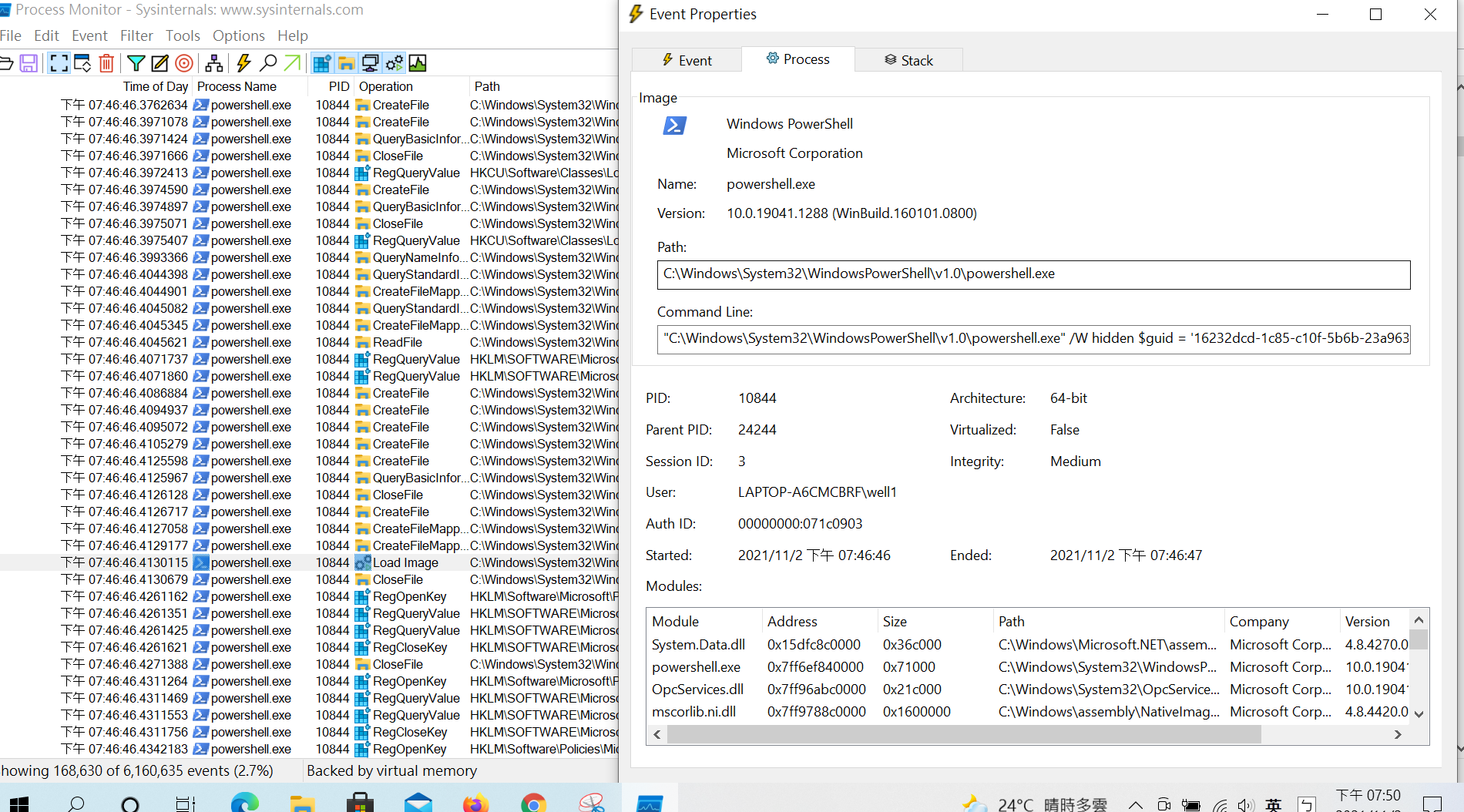Switch to the Event tab
Screen dimensions: 1464x812
[x=687, y=60]
